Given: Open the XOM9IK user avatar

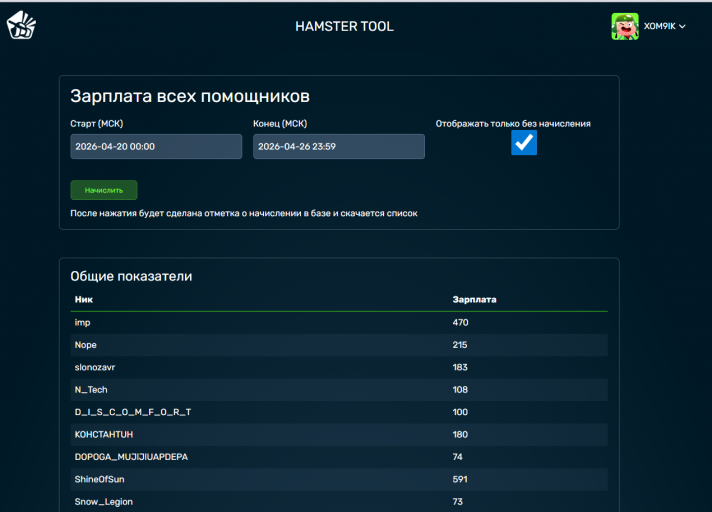Looking at the screenshot, I should pos(625,26).
